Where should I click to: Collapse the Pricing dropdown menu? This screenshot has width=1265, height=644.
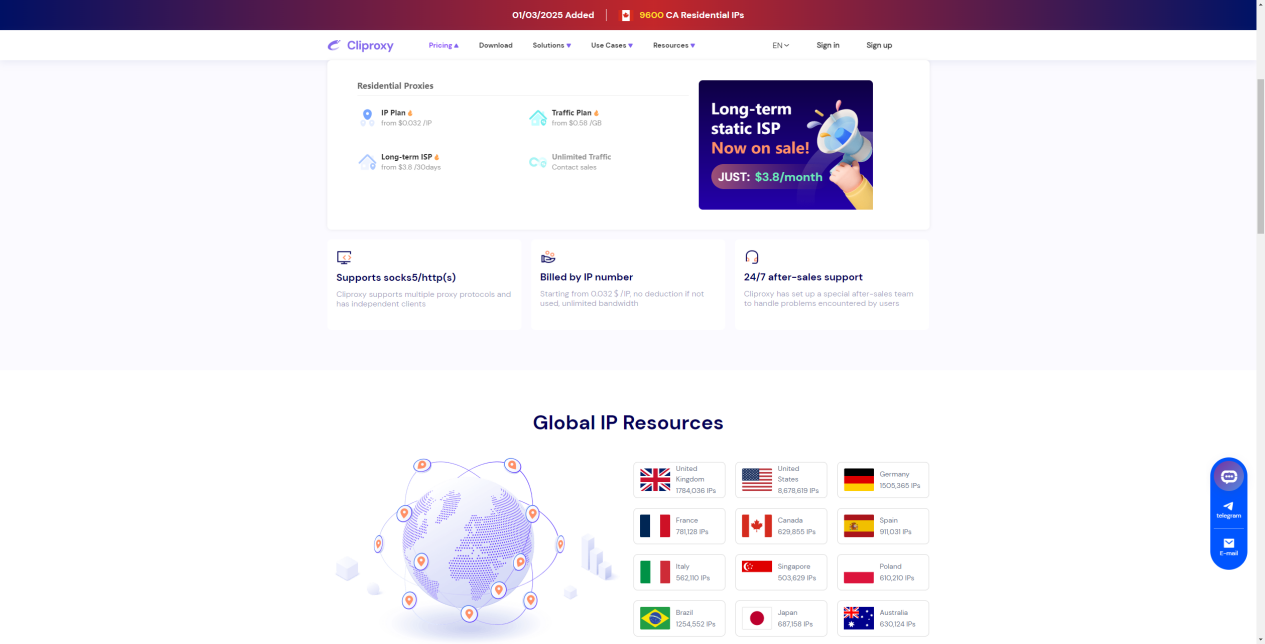click(x=443, y=45)
